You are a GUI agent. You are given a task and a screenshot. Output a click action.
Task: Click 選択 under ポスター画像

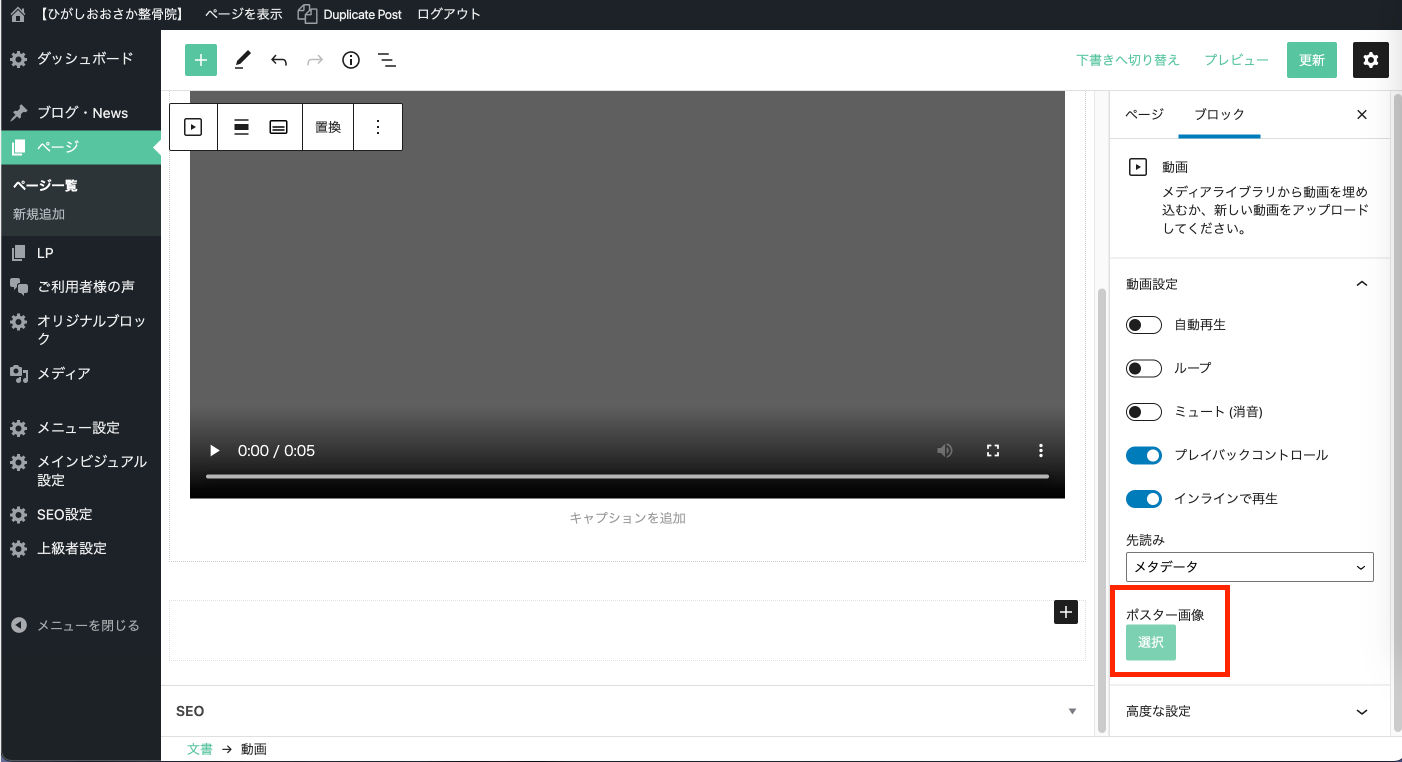click(1151, 643)
